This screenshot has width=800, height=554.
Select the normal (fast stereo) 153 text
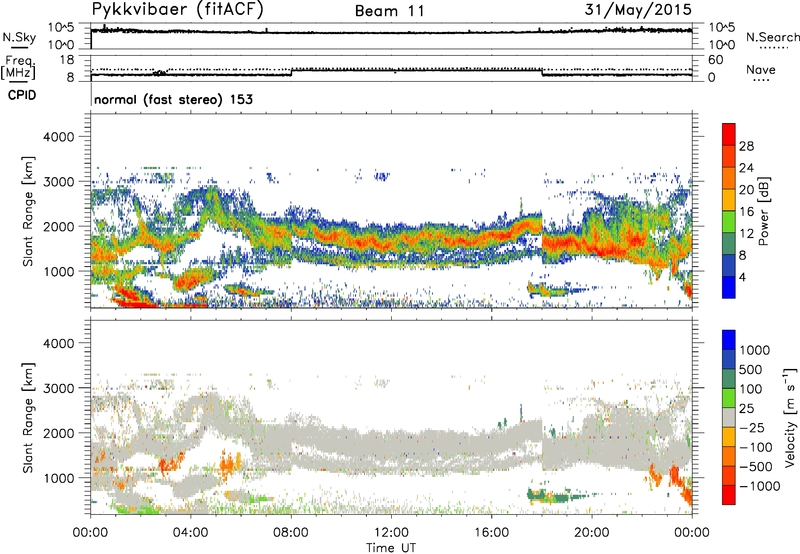173,99
